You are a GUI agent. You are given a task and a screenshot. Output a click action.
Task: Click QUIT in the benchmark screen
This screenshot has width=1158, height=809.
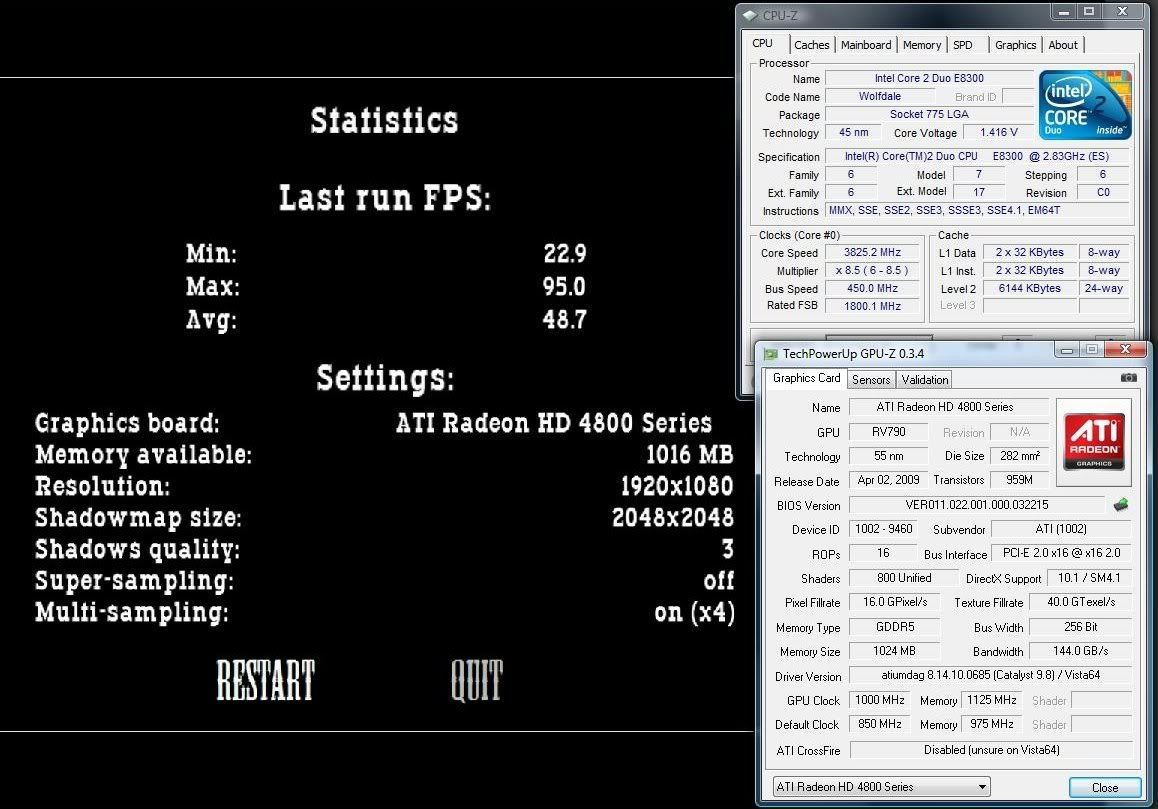coord(477,680)
